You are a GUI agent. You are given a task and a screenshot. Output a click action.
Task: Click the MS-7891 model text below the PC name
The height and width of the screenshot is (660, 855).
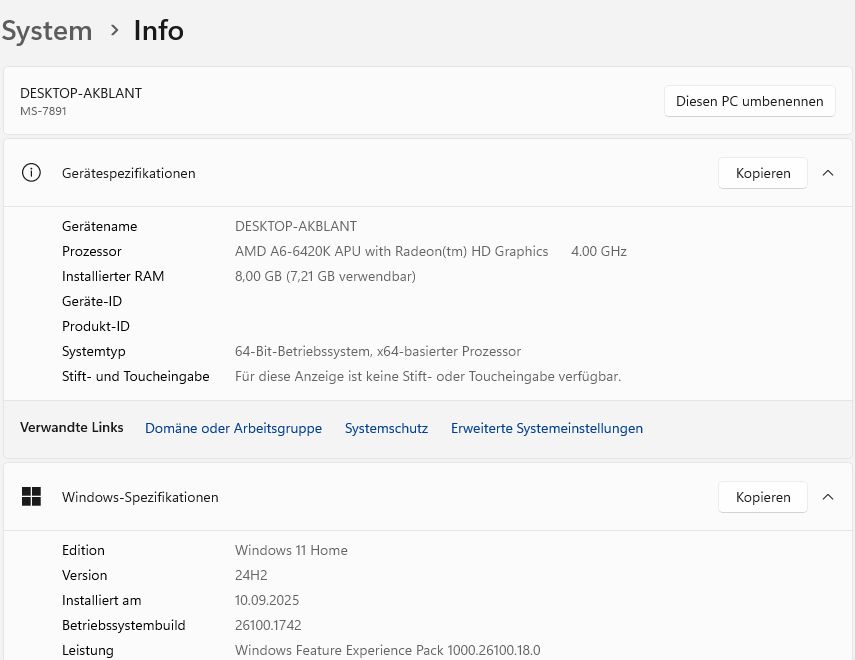(43, 111)
